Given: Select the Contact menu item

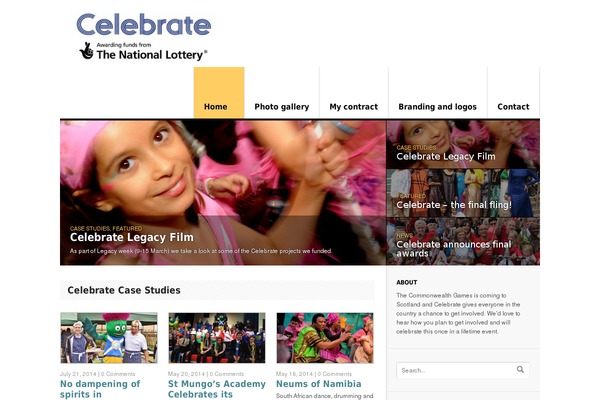Looking at the screenshot, I should [513, 107].
